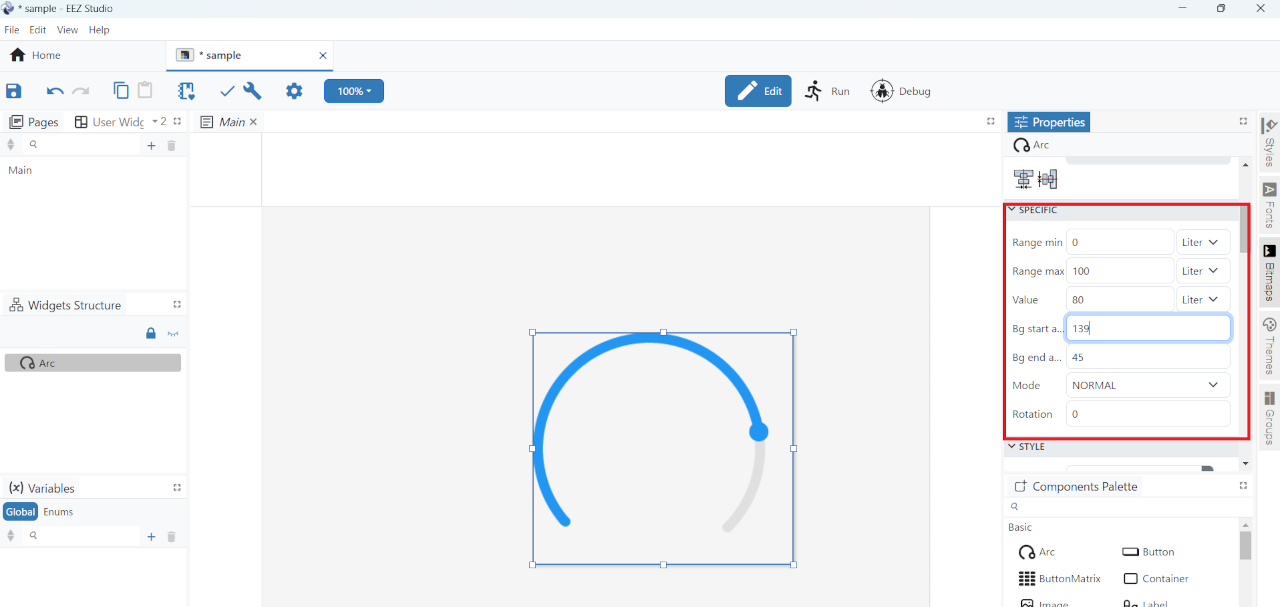
Task: Click the arc's blue knob handle
Action: (x=758, y=432)
